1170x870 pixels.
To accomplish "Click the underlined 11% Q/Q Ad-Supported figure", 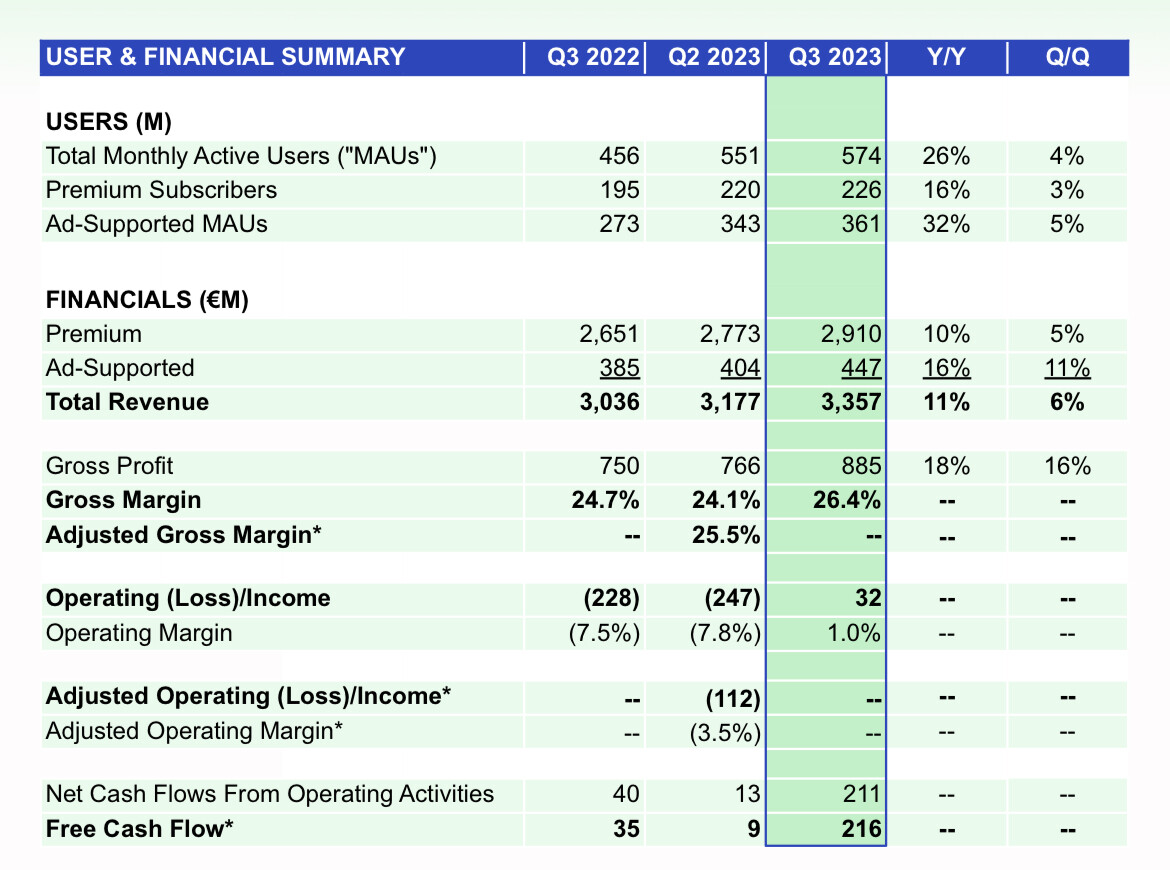I will [x=1067, y=369].
